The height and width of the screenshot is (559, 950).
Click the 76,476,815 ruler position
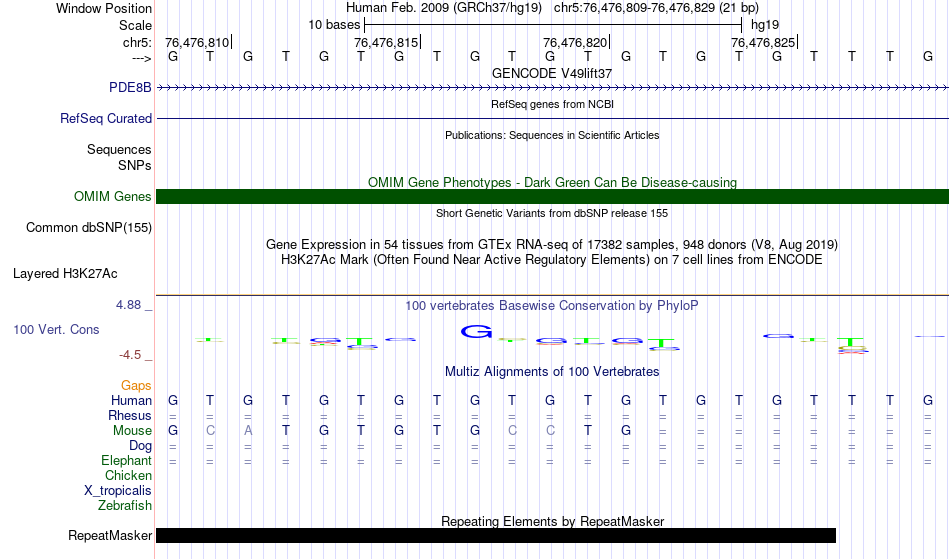point(387,42)
